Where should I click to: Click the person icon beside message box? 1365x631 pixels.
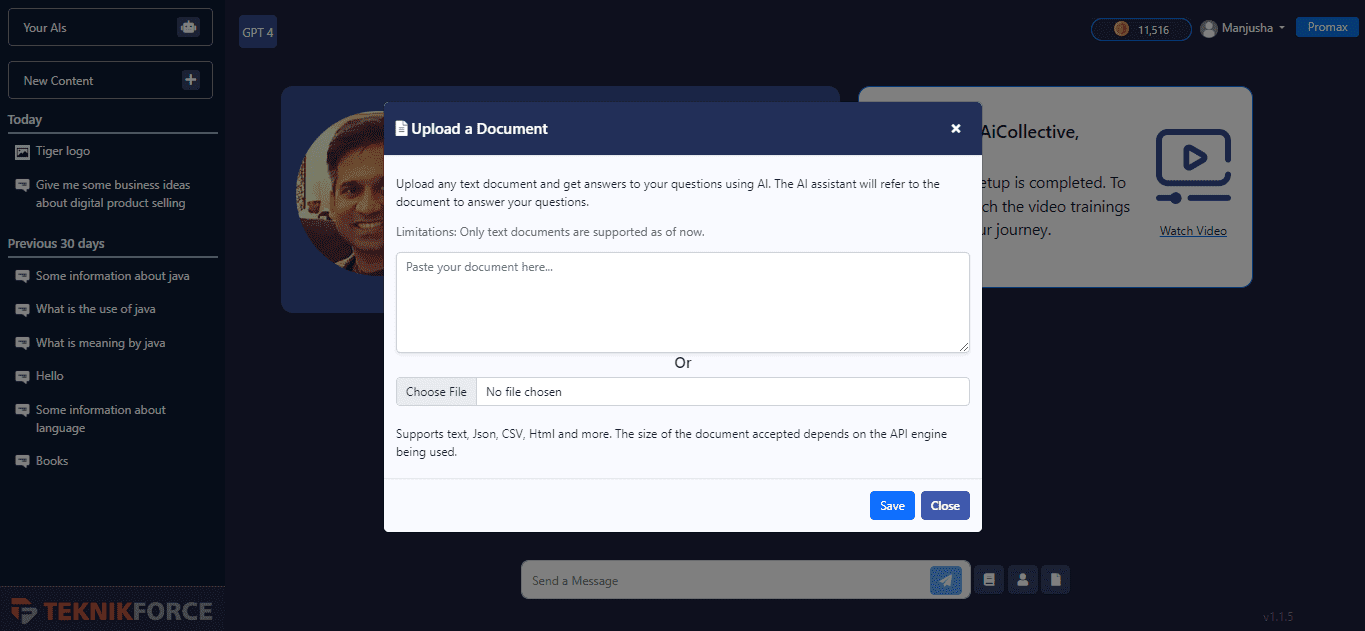(1022, 579)
